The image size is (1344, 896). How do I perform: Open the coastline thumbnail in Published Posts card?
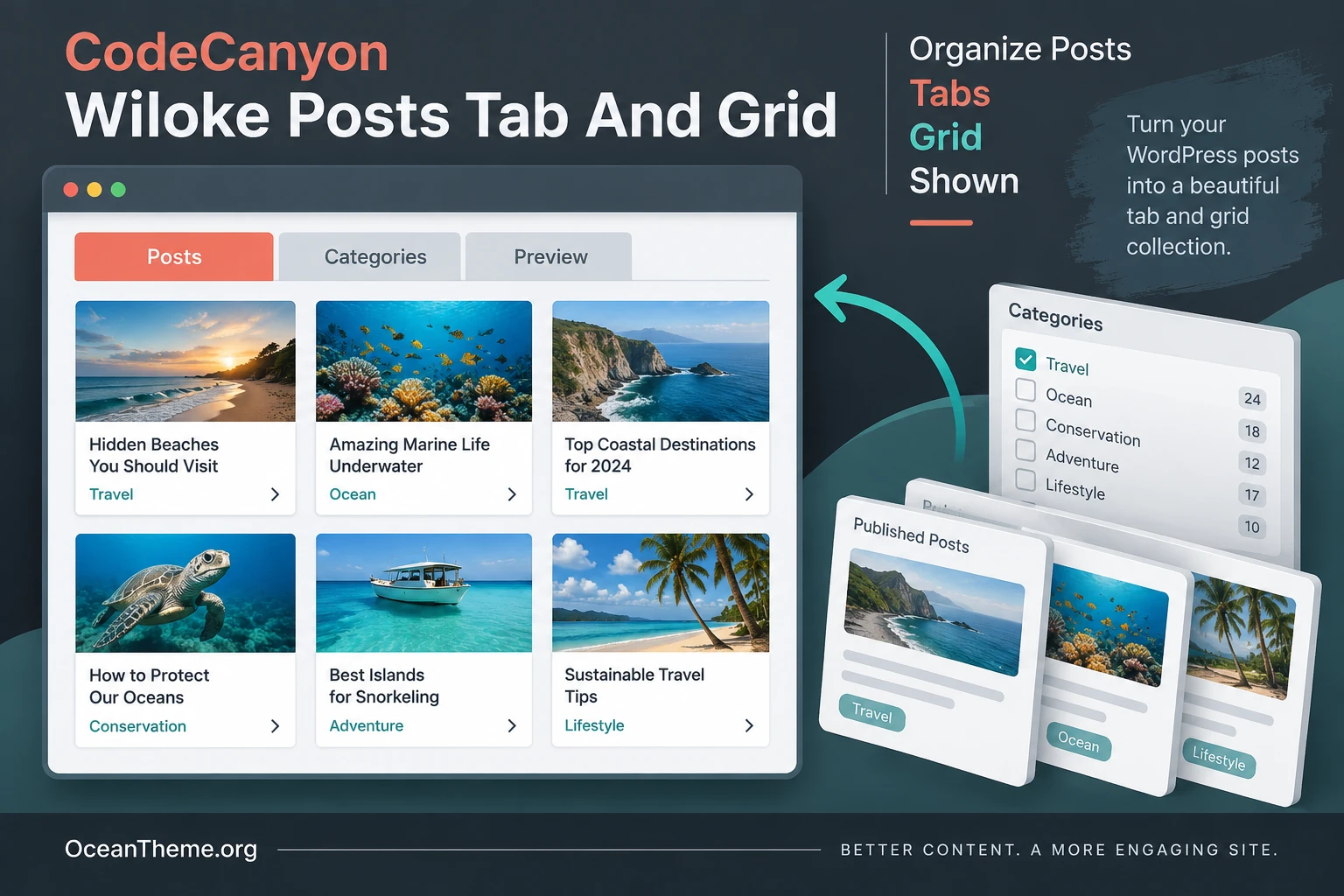[934, 612]
